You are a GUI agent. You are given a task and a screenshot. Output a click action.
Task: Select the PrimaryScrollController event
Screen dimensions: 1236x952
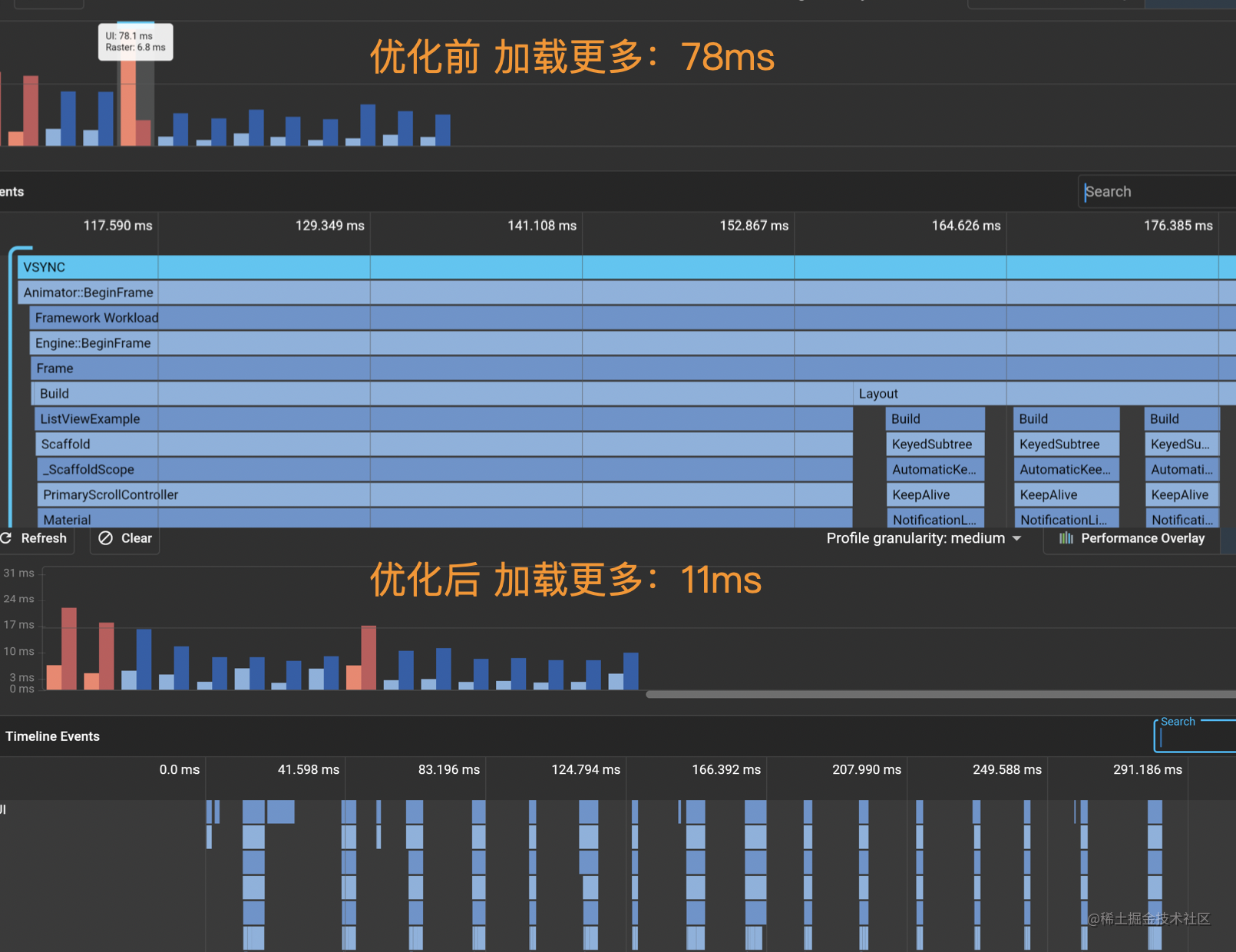(445, 495)
